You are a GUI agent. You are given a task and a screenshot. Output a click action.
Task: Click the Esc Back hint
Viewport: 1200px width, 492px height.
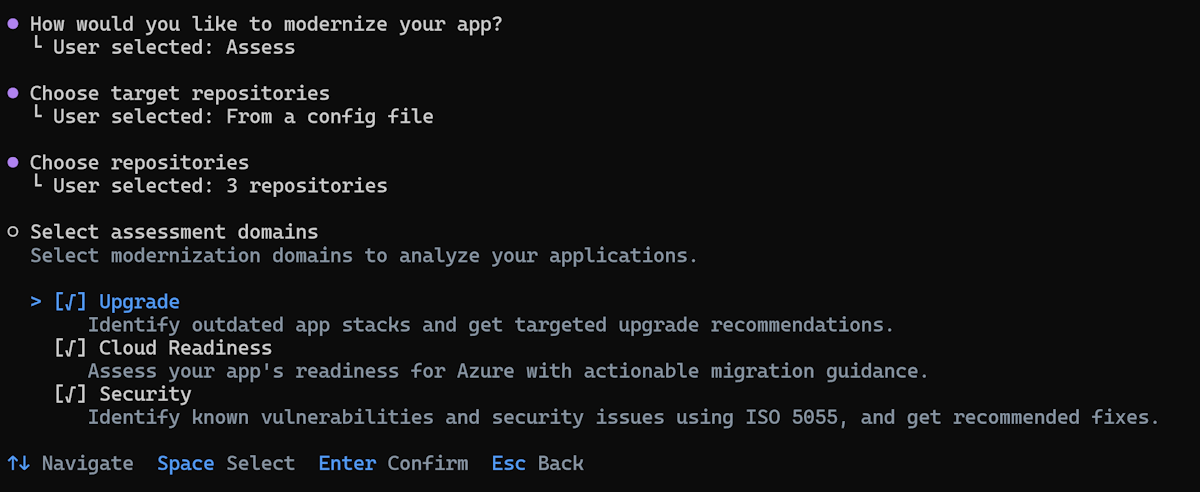(x=537, y=464)
